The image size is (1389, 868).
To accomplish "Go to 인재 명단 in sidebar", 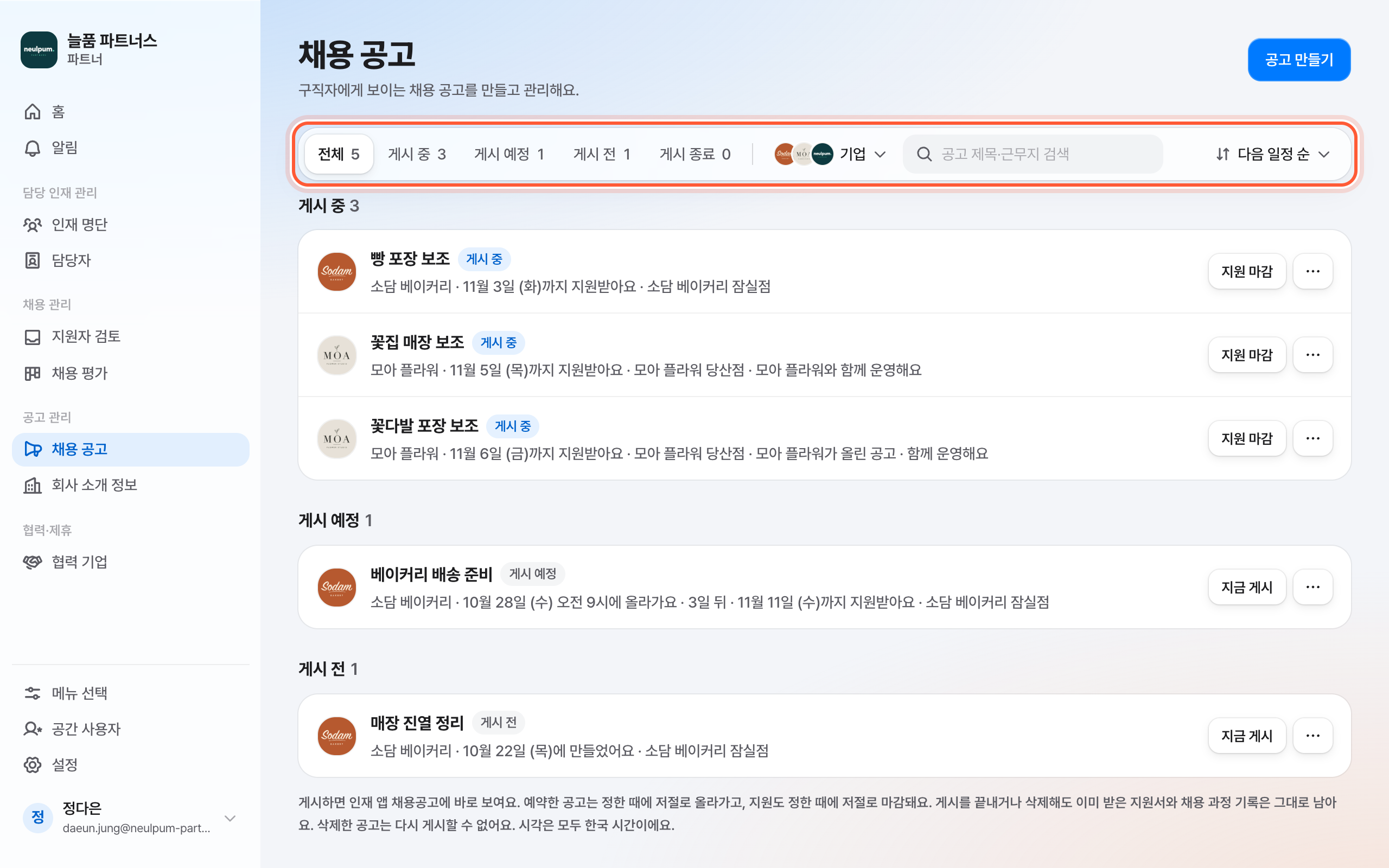I will [x=130, y=225].
